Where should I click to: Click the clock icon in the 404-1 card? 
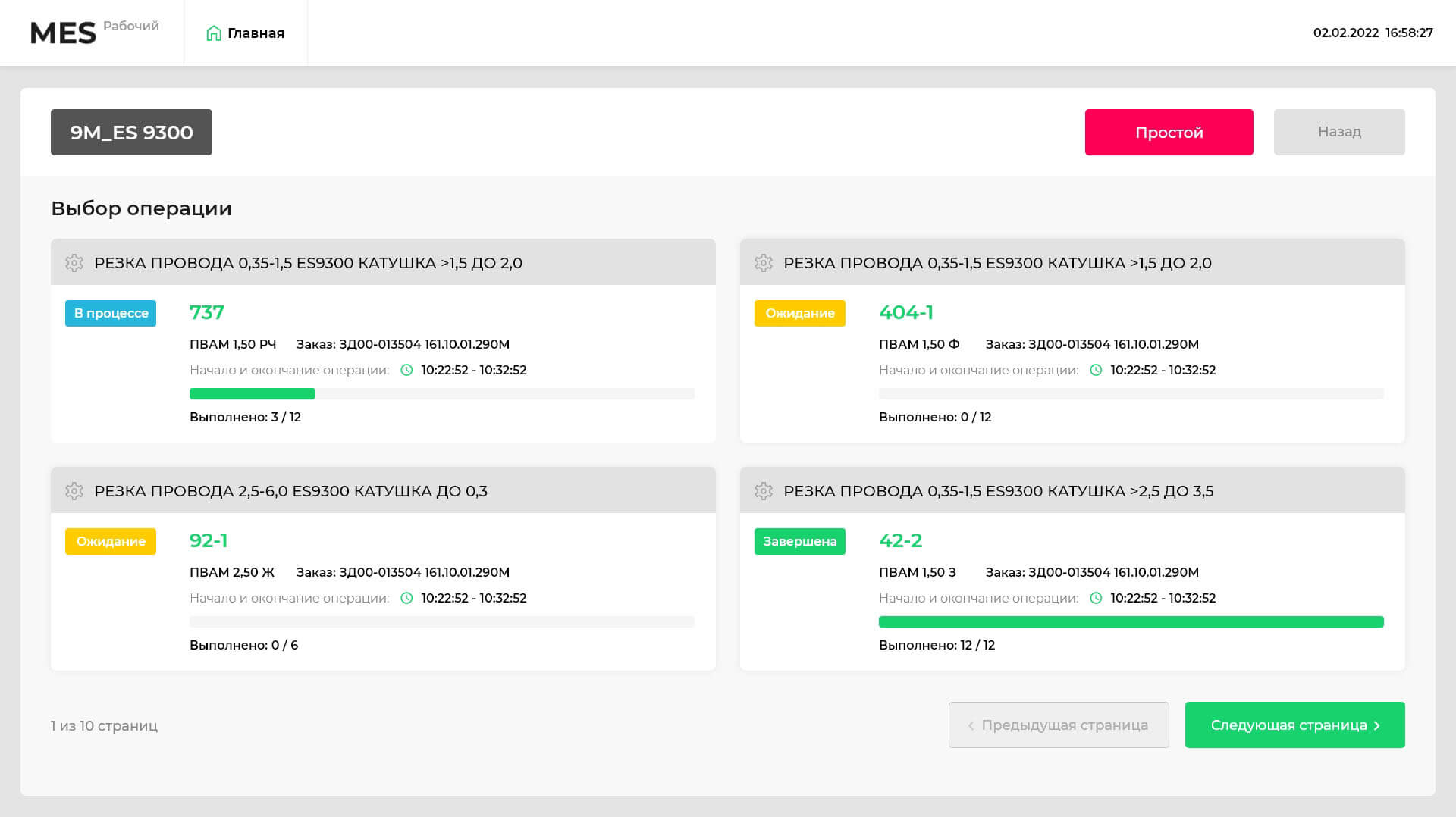tap(1096, 370)
